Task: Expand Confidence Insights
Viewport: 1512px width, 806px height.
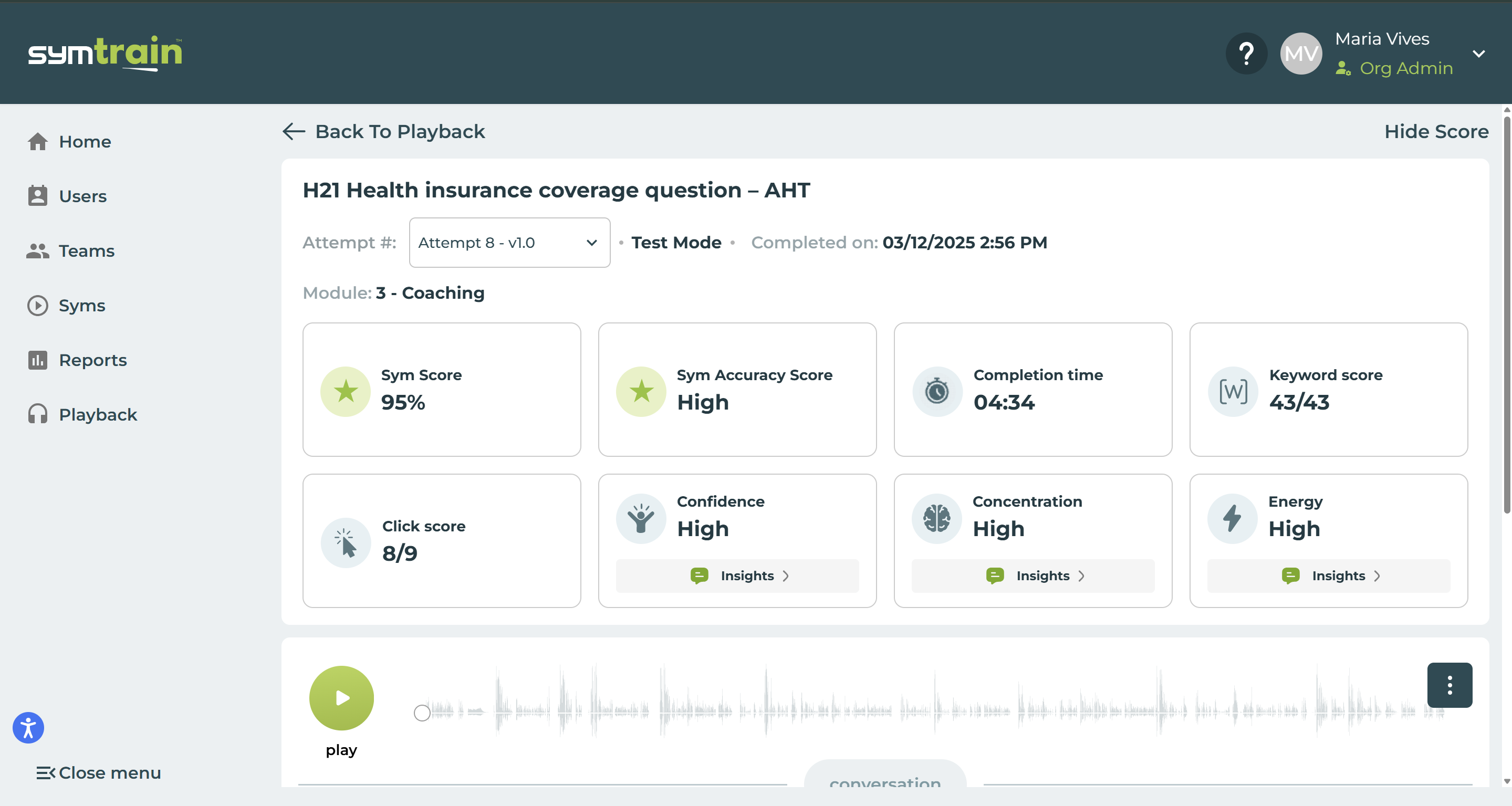Action: (x=737, y=576)
